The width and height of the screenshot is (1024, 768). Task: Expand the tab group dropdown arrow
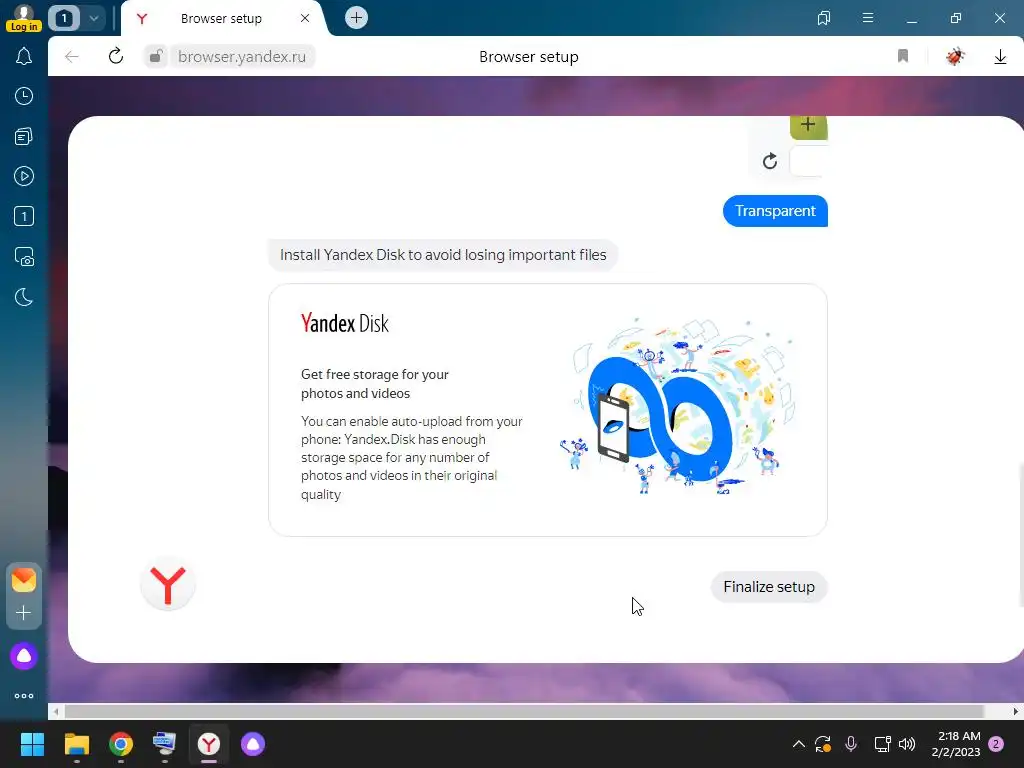click(93, 18)
